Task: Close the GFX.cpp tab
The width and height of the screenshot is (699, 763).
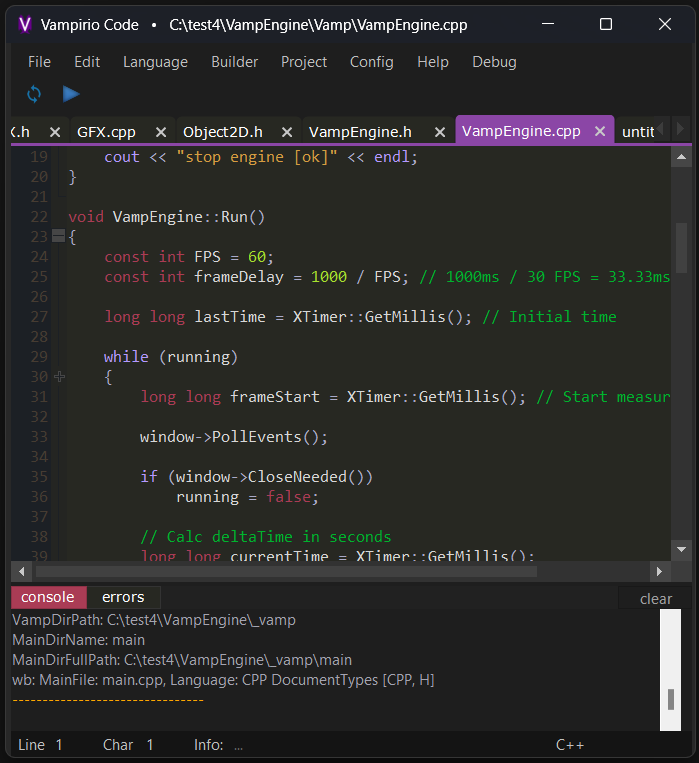Action: pos(159,131)
